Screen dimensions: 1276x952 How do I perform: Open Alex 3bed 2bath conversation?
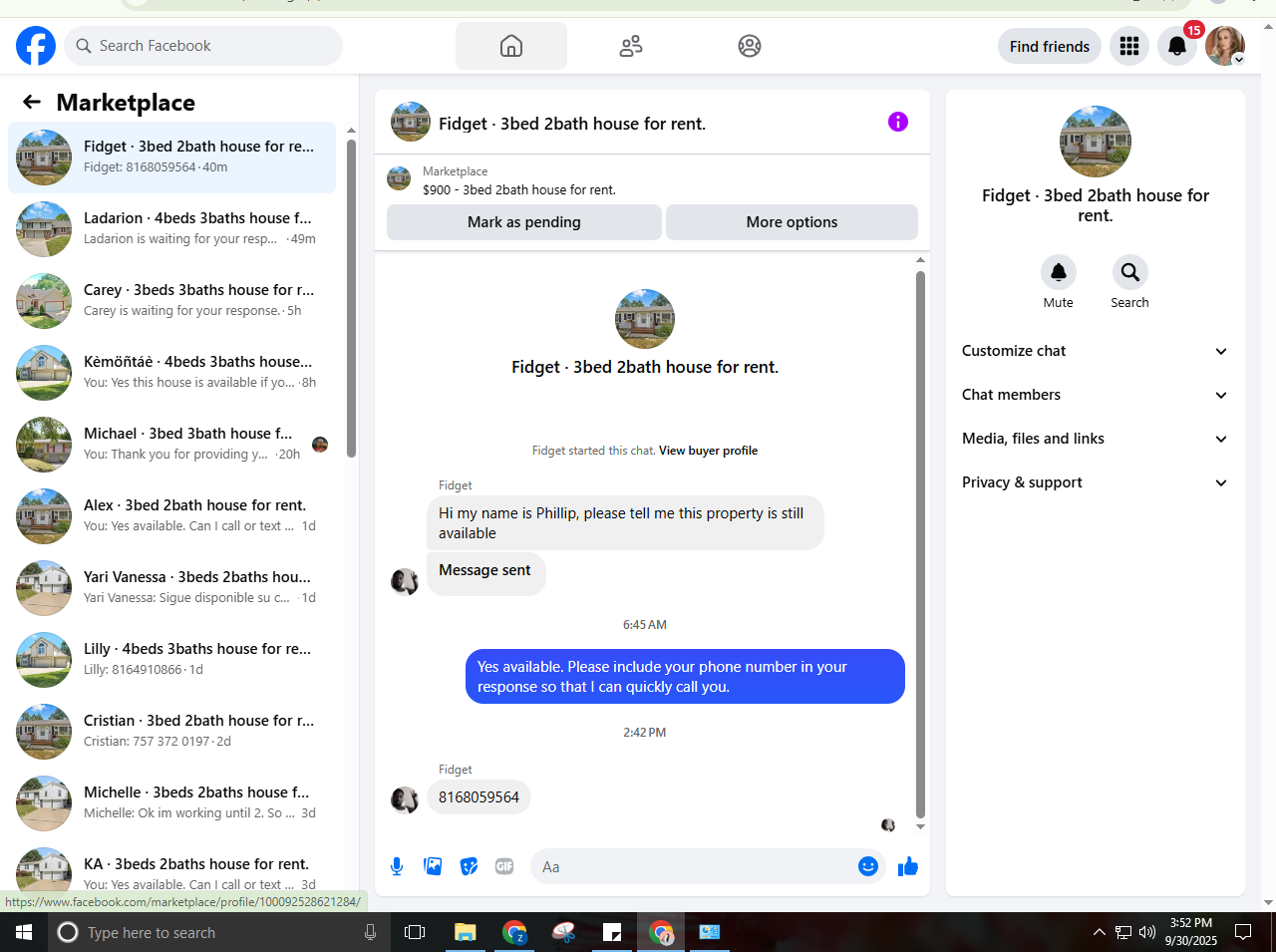point(171,516)
